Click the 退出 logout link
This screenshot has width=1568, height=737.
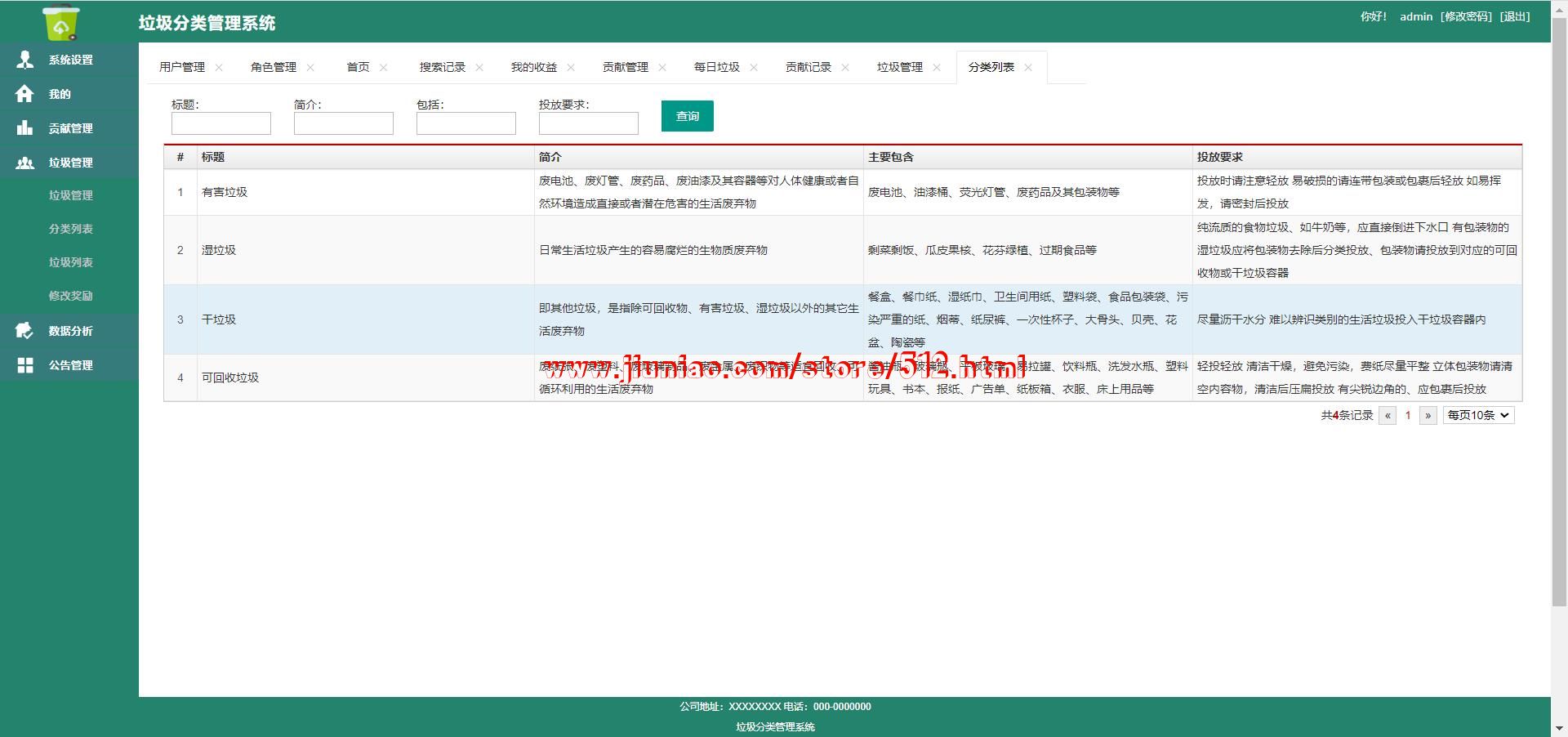point(1515,16)
